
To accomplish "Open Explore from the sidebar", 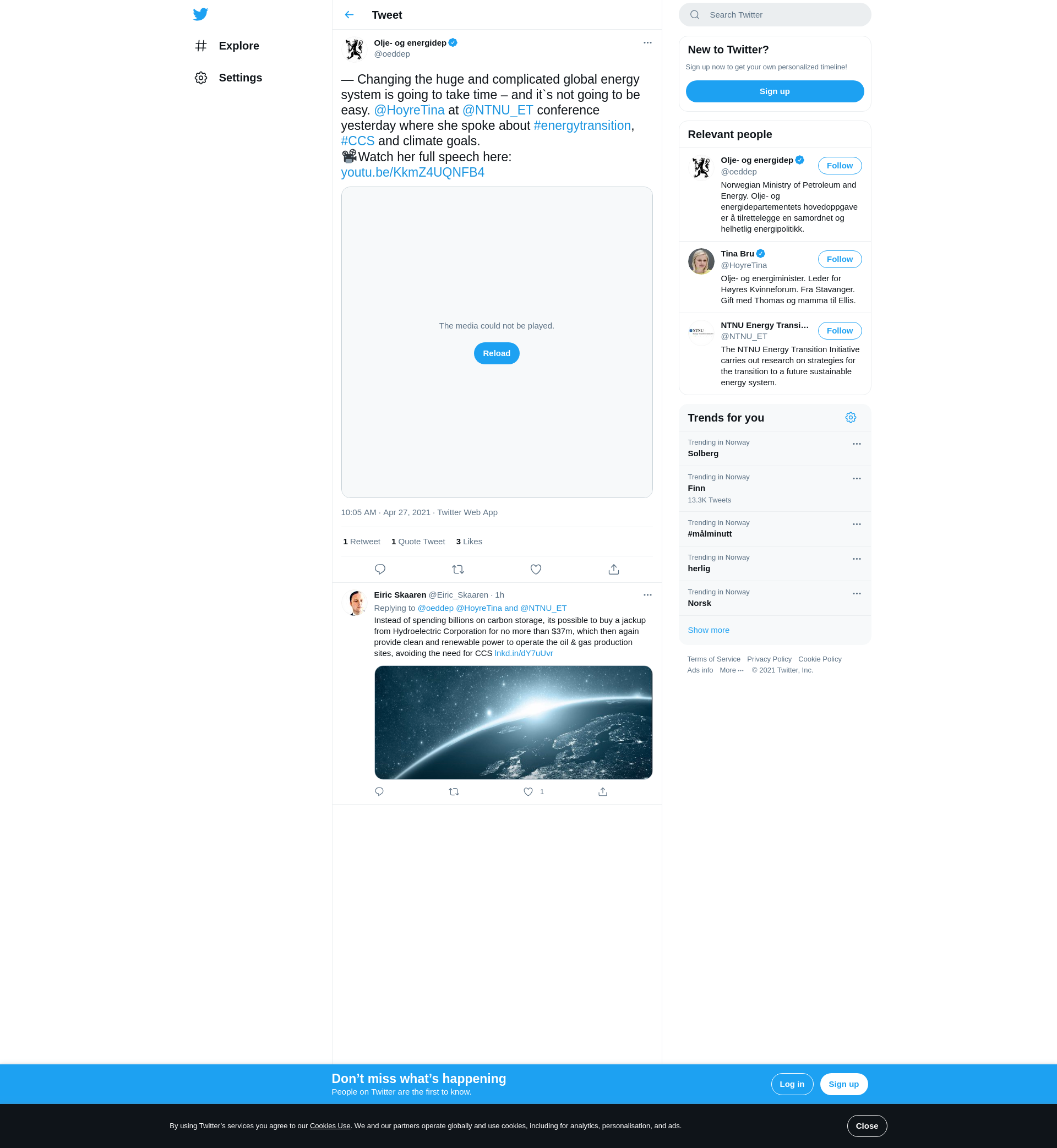I will 227,46.
